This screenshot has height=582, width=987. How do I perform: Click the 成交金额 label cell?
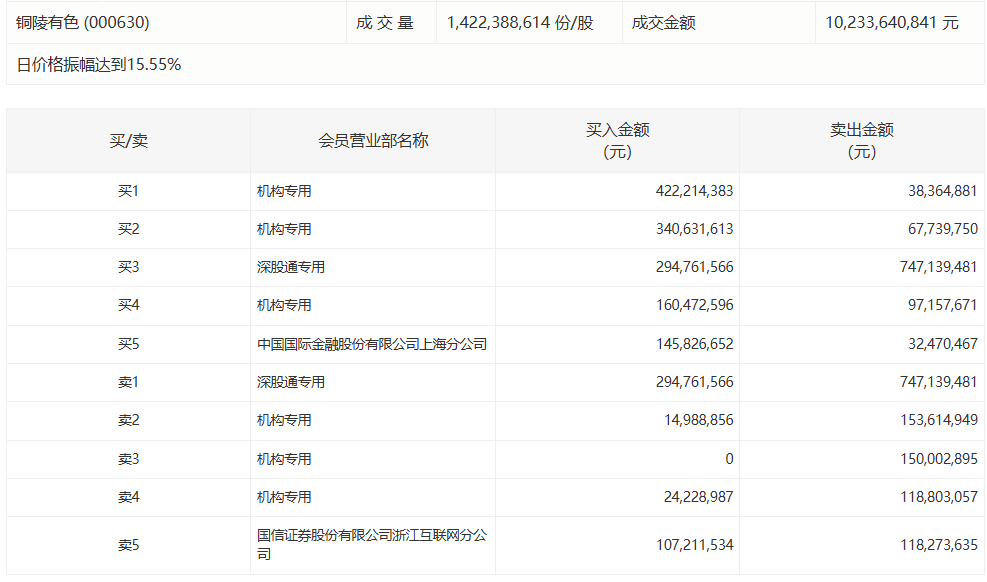663,22
